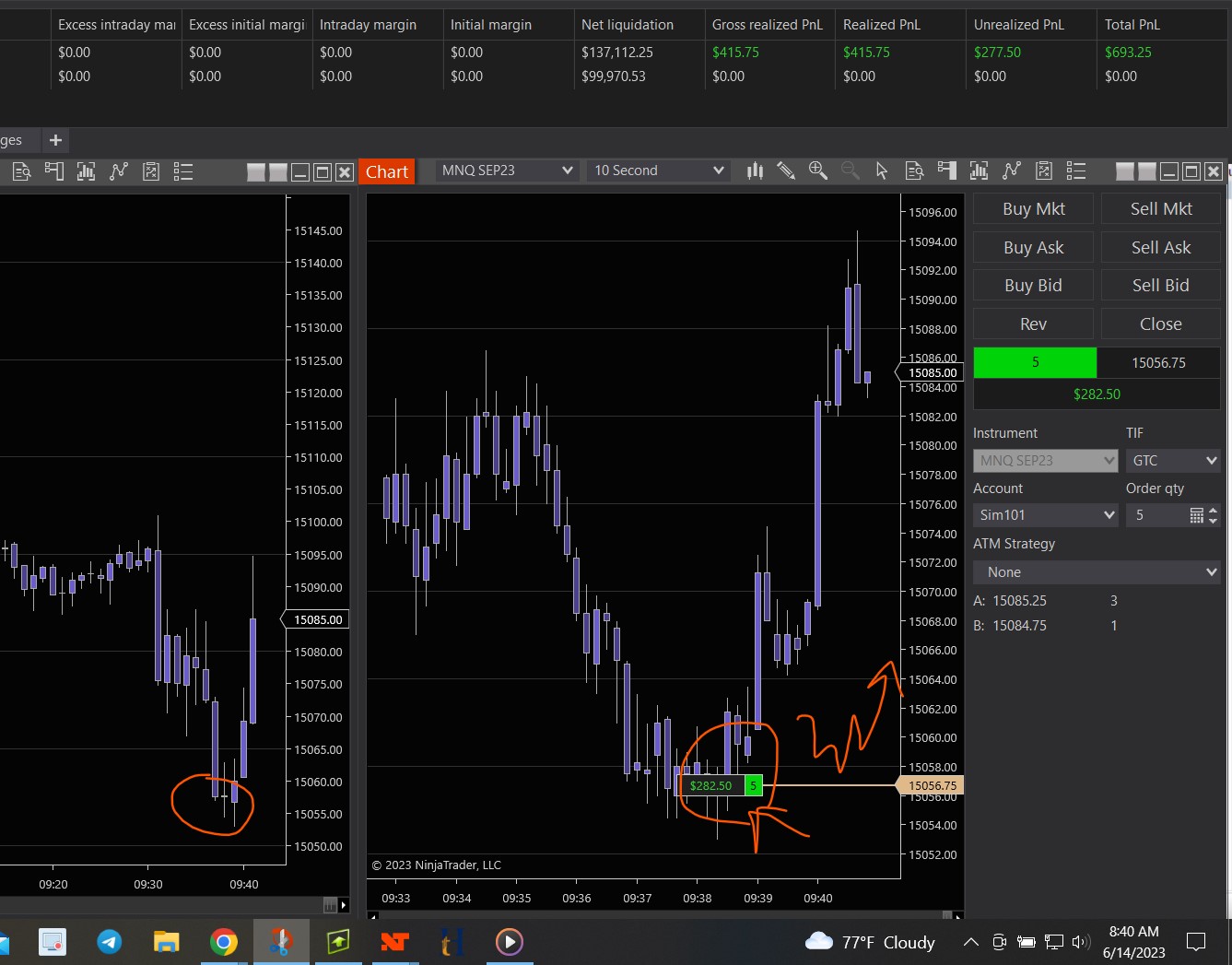Open Data Box in left chart toolbar
The height and width of the screenshot is (965, 1232).
click(21, 171)
